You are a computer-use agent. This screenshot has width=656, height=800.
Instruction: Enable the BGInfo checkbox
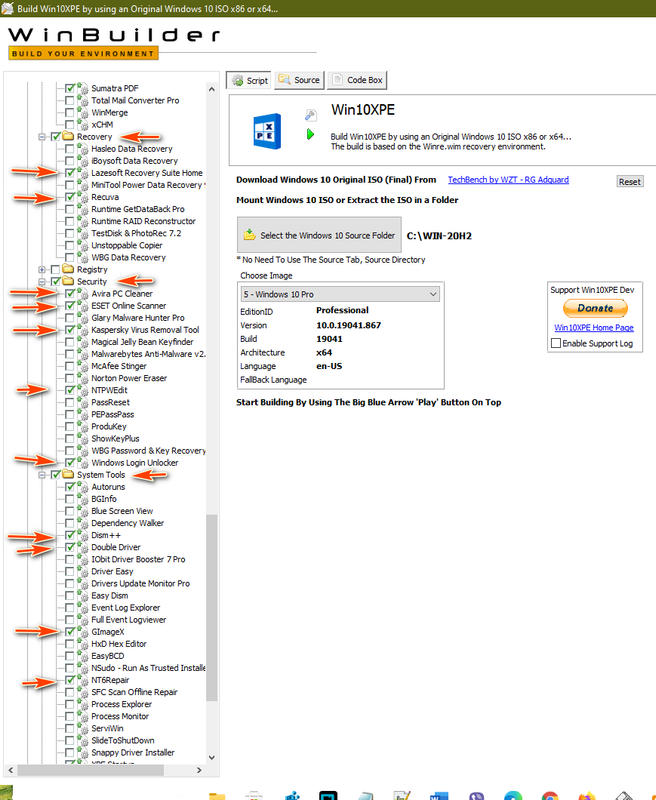(70, 499)
